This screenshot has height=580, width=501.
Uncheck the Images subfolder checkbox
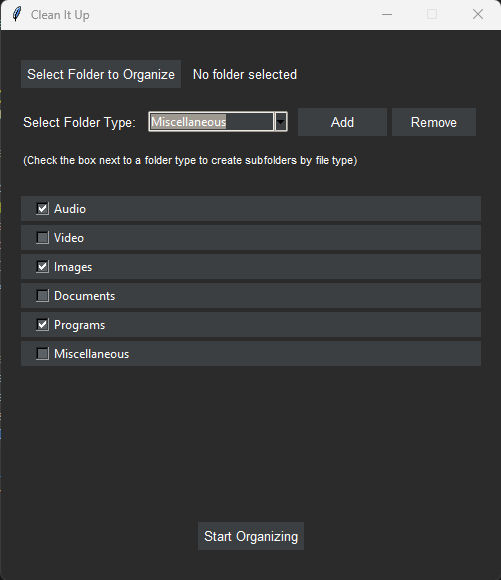tap(43, 267)
